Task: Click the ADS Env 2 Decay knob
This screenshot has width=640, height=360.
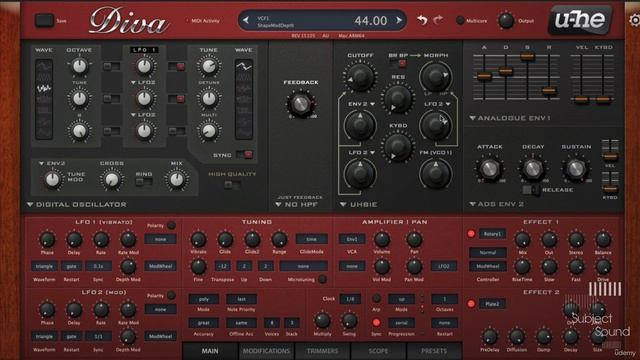Action: pos(533,168)
